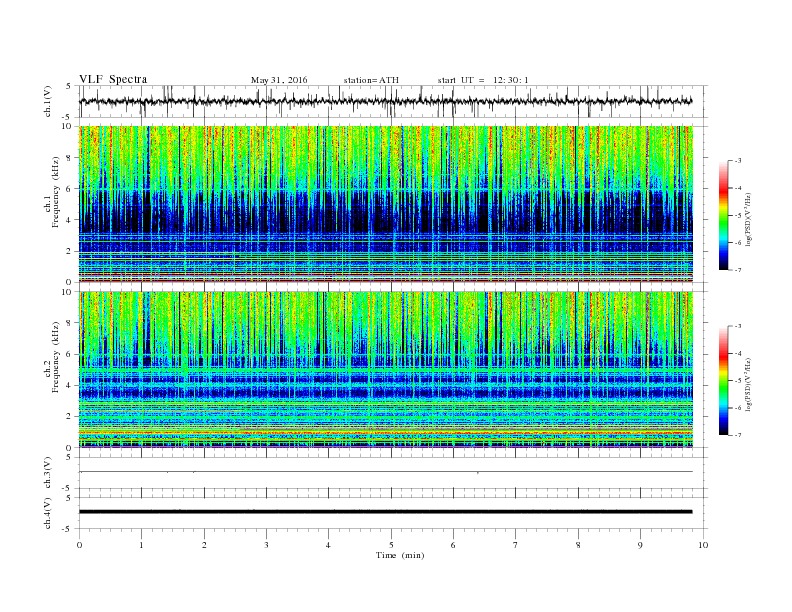This screenshot has height=612, width=792.
Task: Click the ch.4(V) axis label
Action: (48, 513)
